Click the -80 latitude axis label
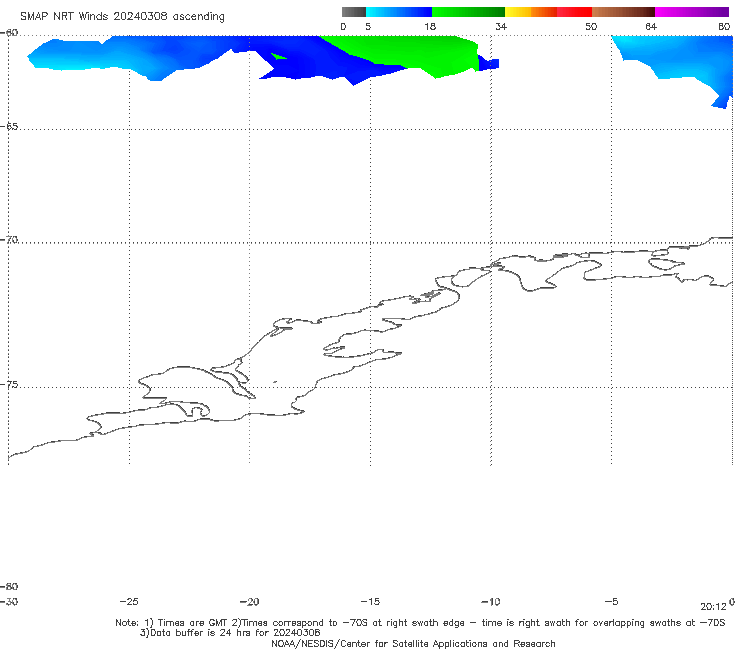Viewport: 740px width, 650px height. coord(9,586)
